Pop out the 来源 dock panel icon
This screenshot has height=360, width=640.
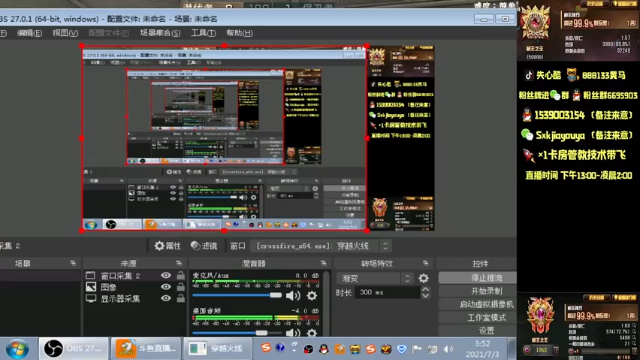tap(179, 263)
